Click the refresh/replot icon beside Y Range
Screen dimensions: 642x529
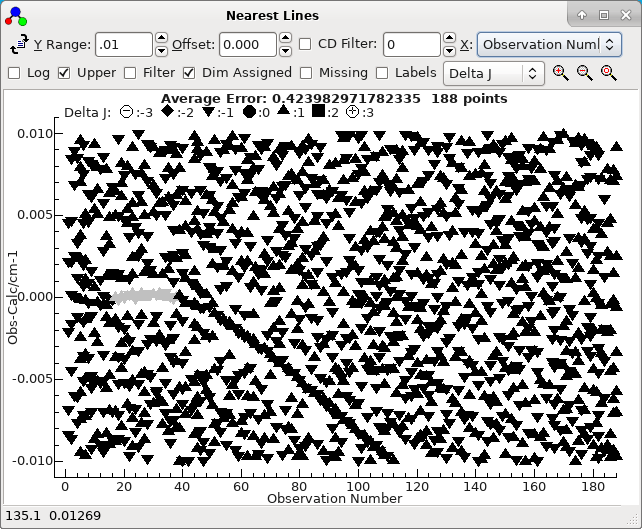pyautogui.click(x=19, y=44)
